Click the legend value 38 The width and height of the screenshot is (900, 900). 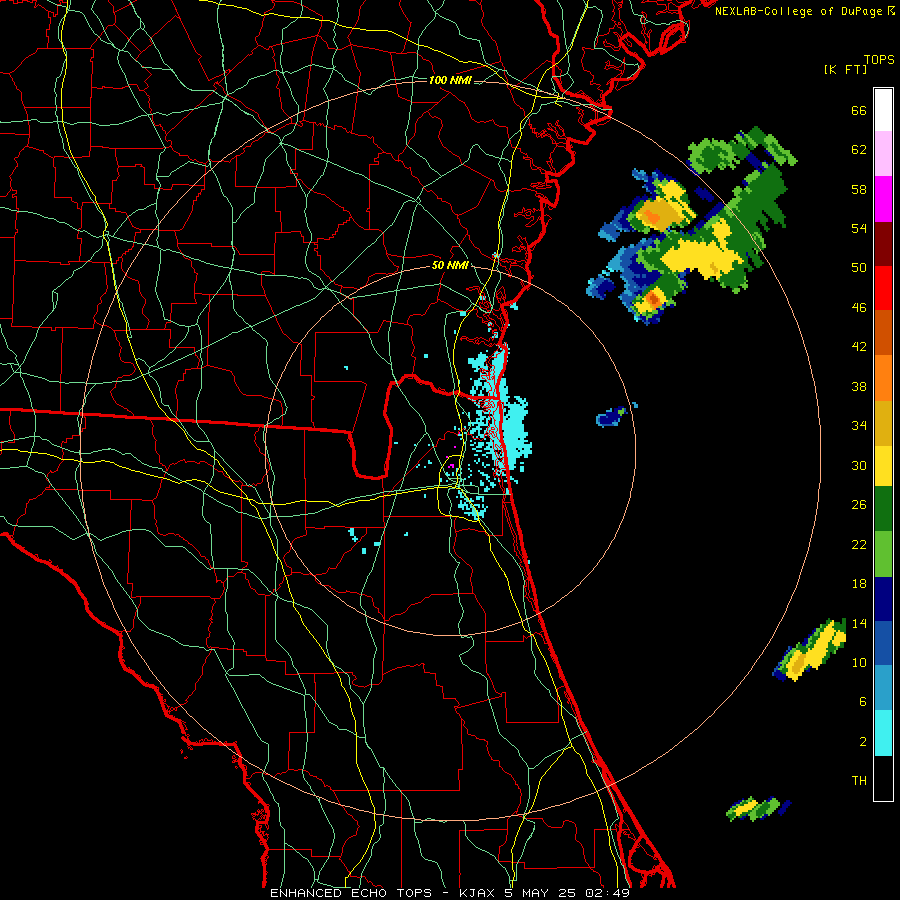point(859,386)
